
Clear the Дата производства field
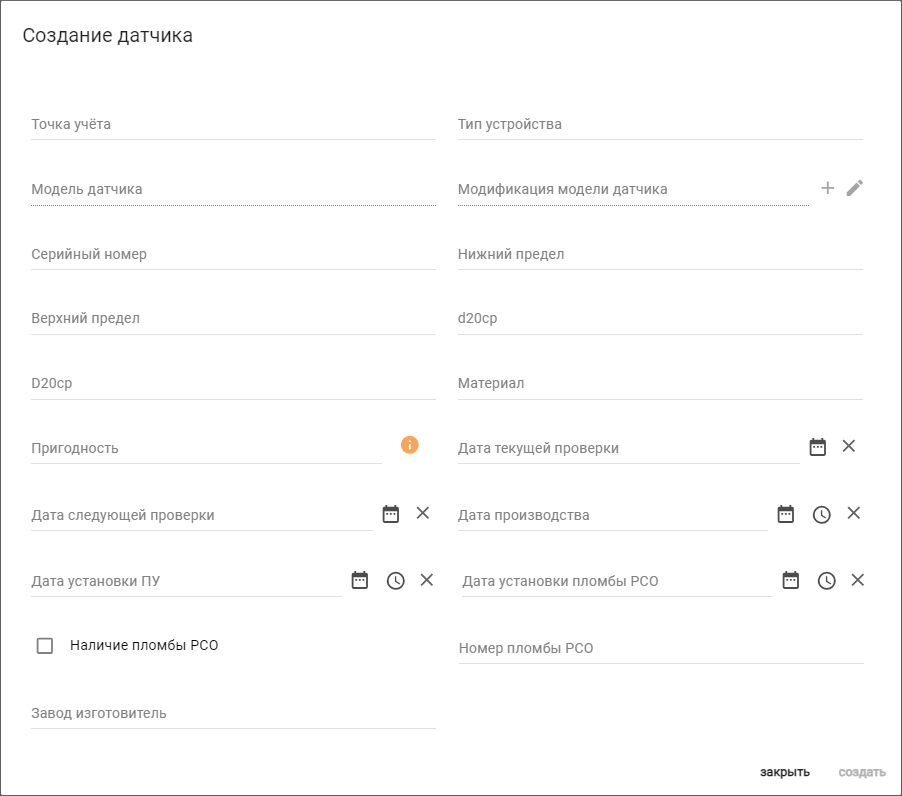(x=854, y=513)
